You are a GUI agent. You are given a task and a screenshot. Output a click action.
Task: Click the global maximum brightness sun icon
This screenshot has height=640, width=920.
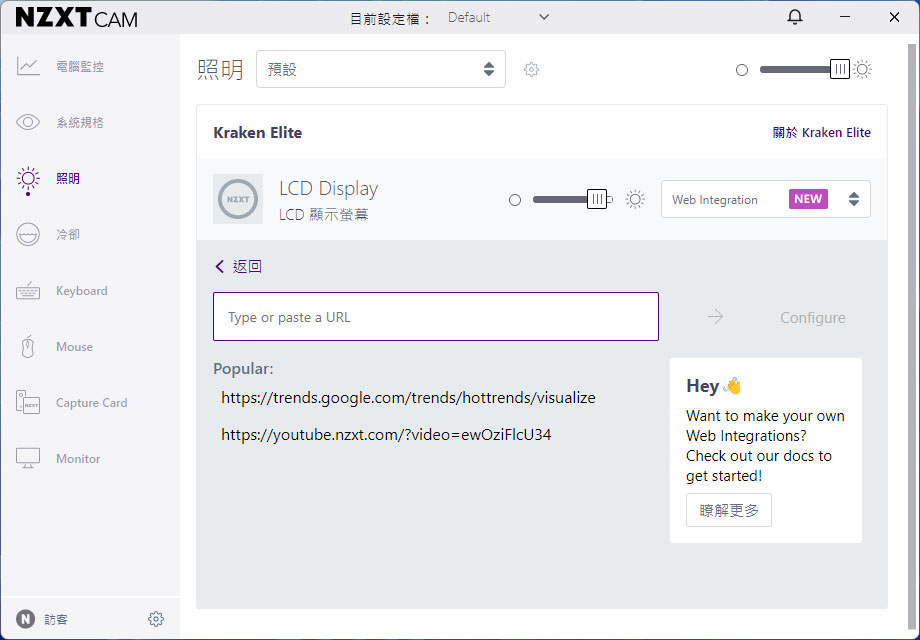[862, 69]
